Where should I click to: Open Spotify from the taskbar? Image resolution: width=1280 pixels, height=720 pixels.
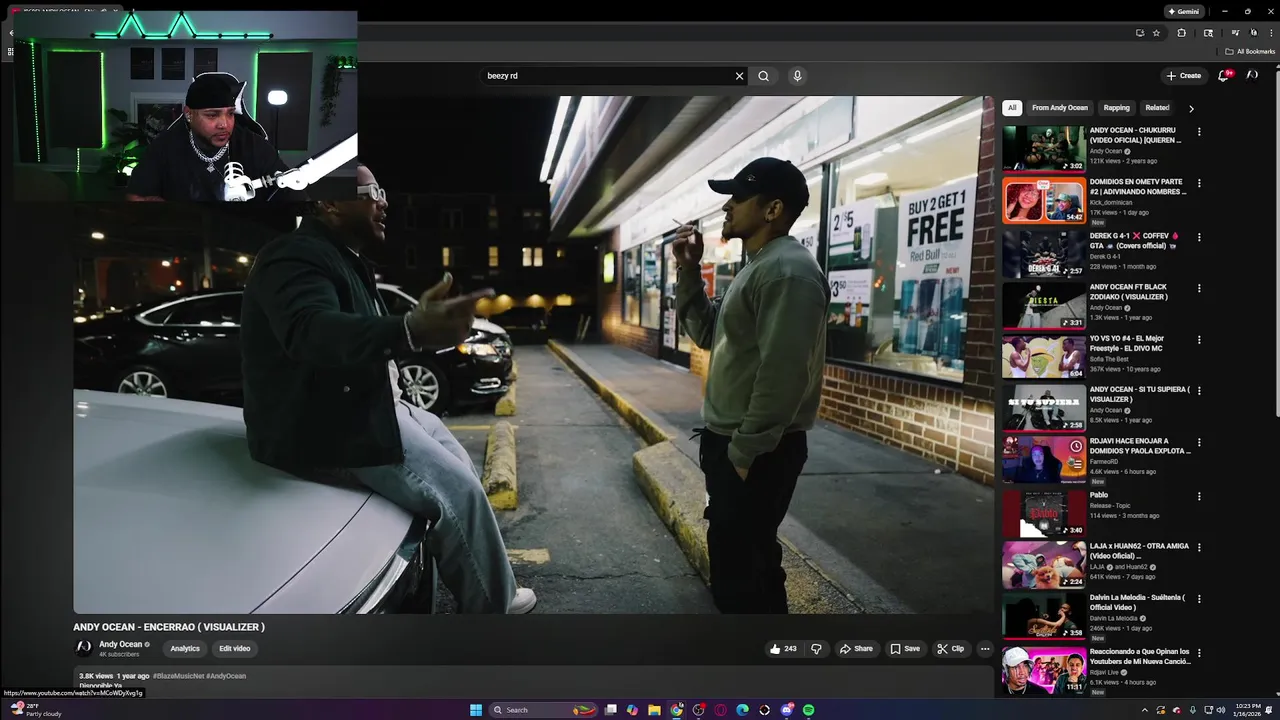point(808,710)
